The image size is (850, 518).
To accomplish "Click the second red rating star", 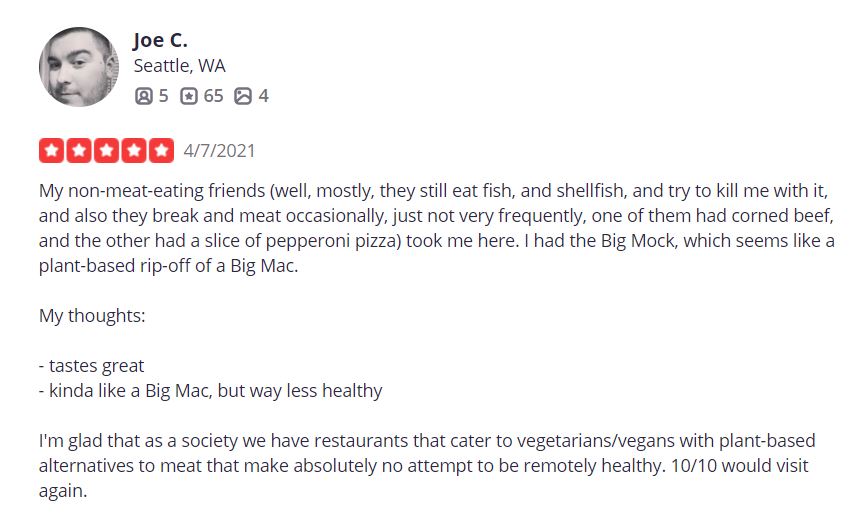I will (x=78, y=151).
